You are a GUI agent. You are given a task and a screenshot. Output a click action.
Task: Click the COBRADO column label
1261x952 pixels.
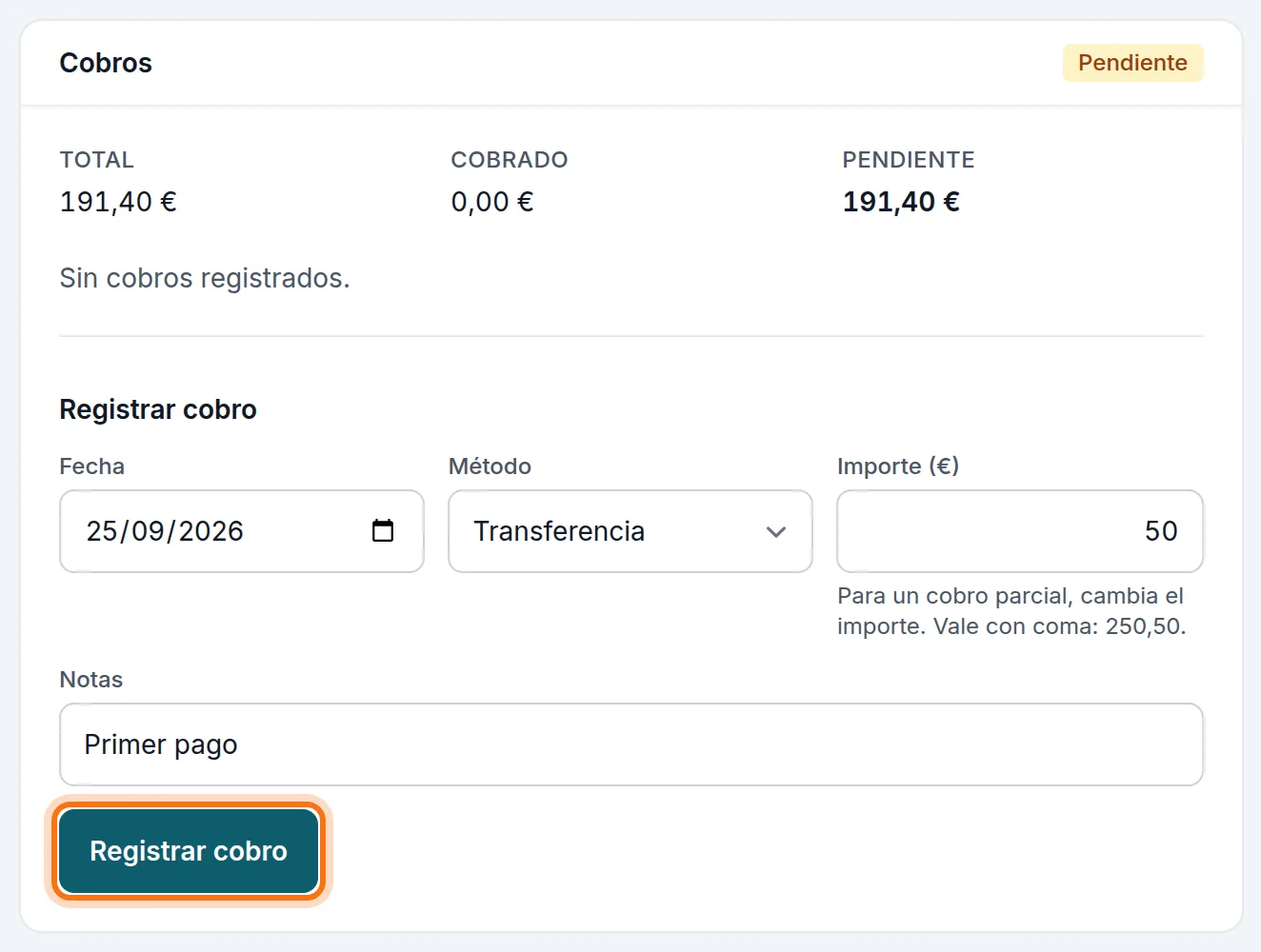(510, 160)
